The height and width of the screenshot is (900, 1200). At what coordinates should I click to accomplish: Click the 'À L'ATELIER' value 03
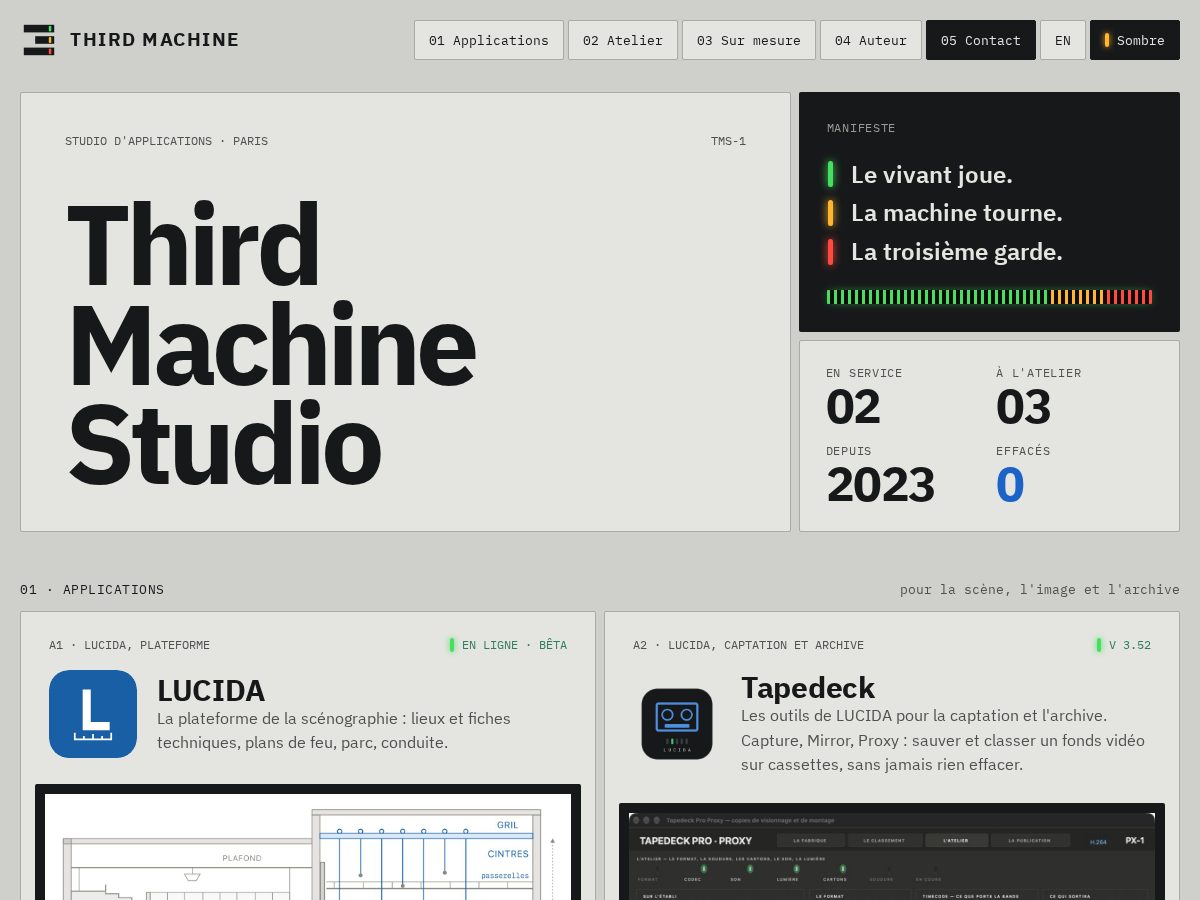click(x=1023, y=407)
